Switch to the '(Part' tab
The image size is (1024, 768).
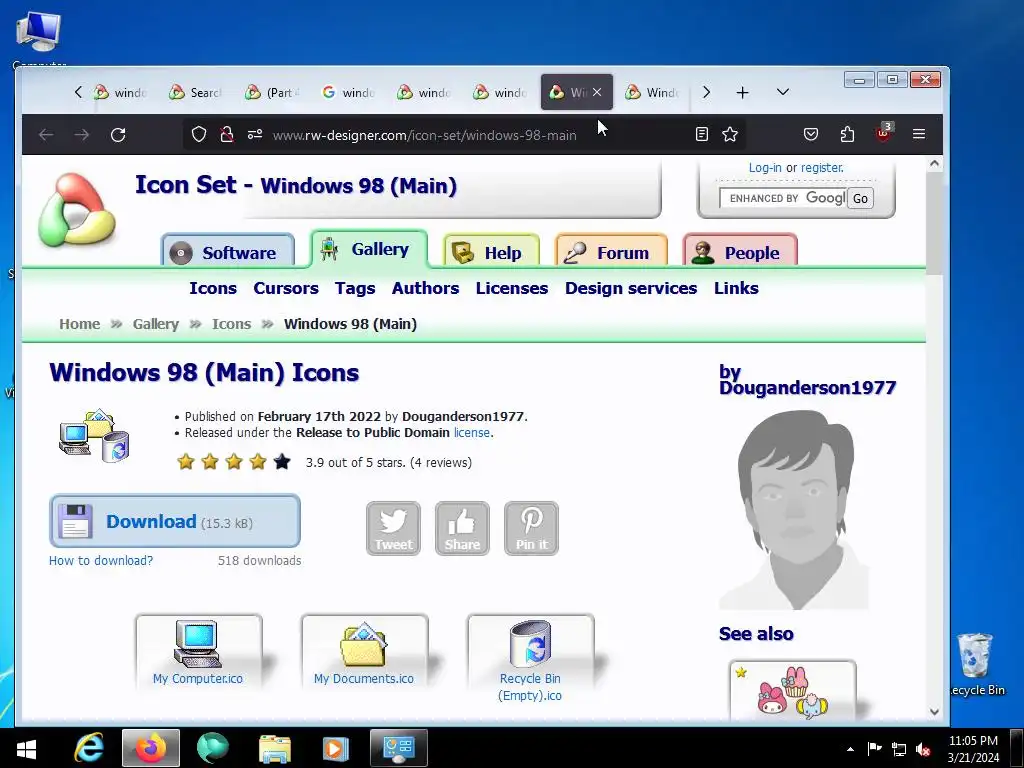[x=273, y=93]
